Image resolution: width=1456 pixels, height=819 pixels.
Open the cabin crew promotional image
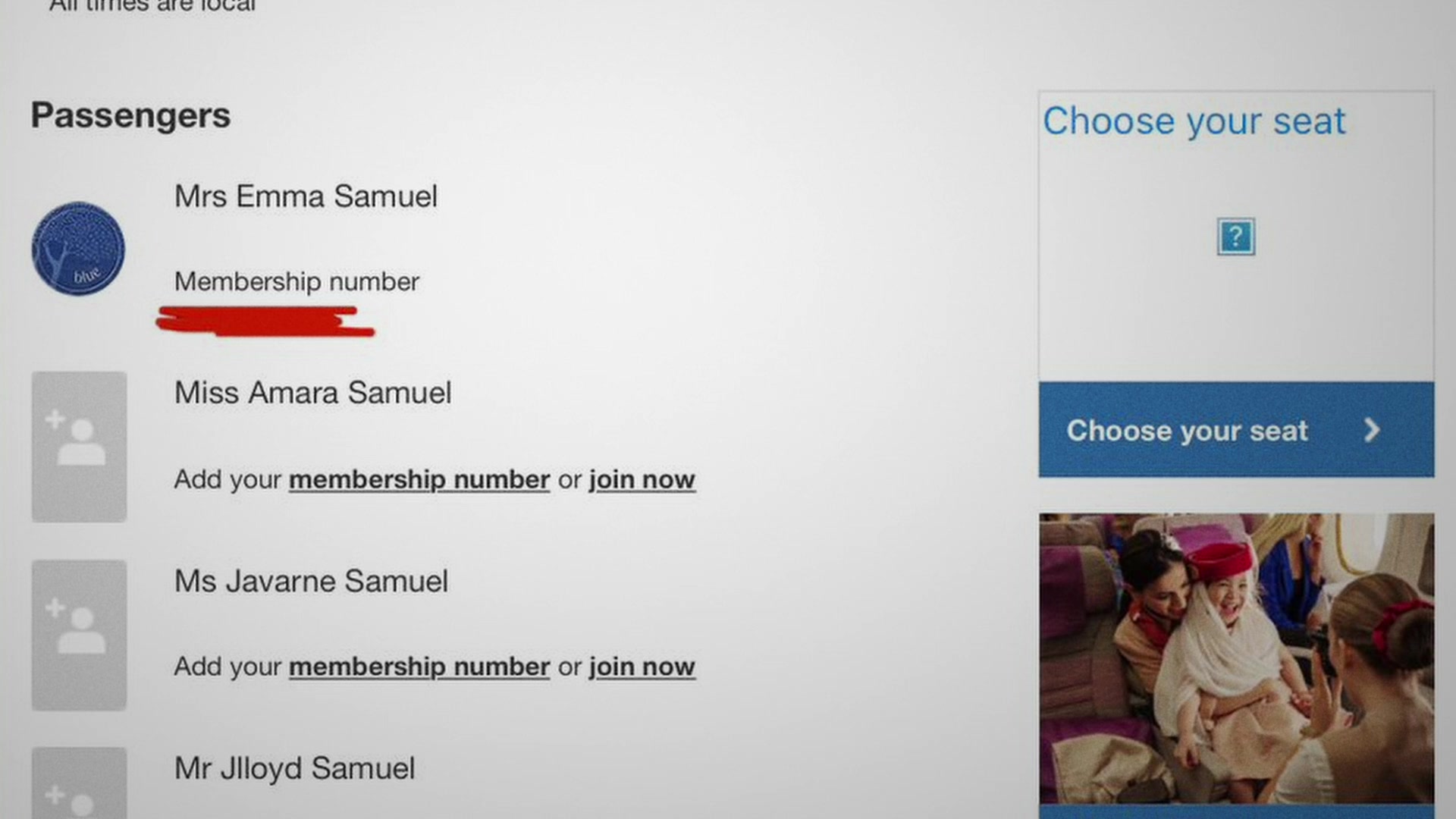[x=1236, y=658]
